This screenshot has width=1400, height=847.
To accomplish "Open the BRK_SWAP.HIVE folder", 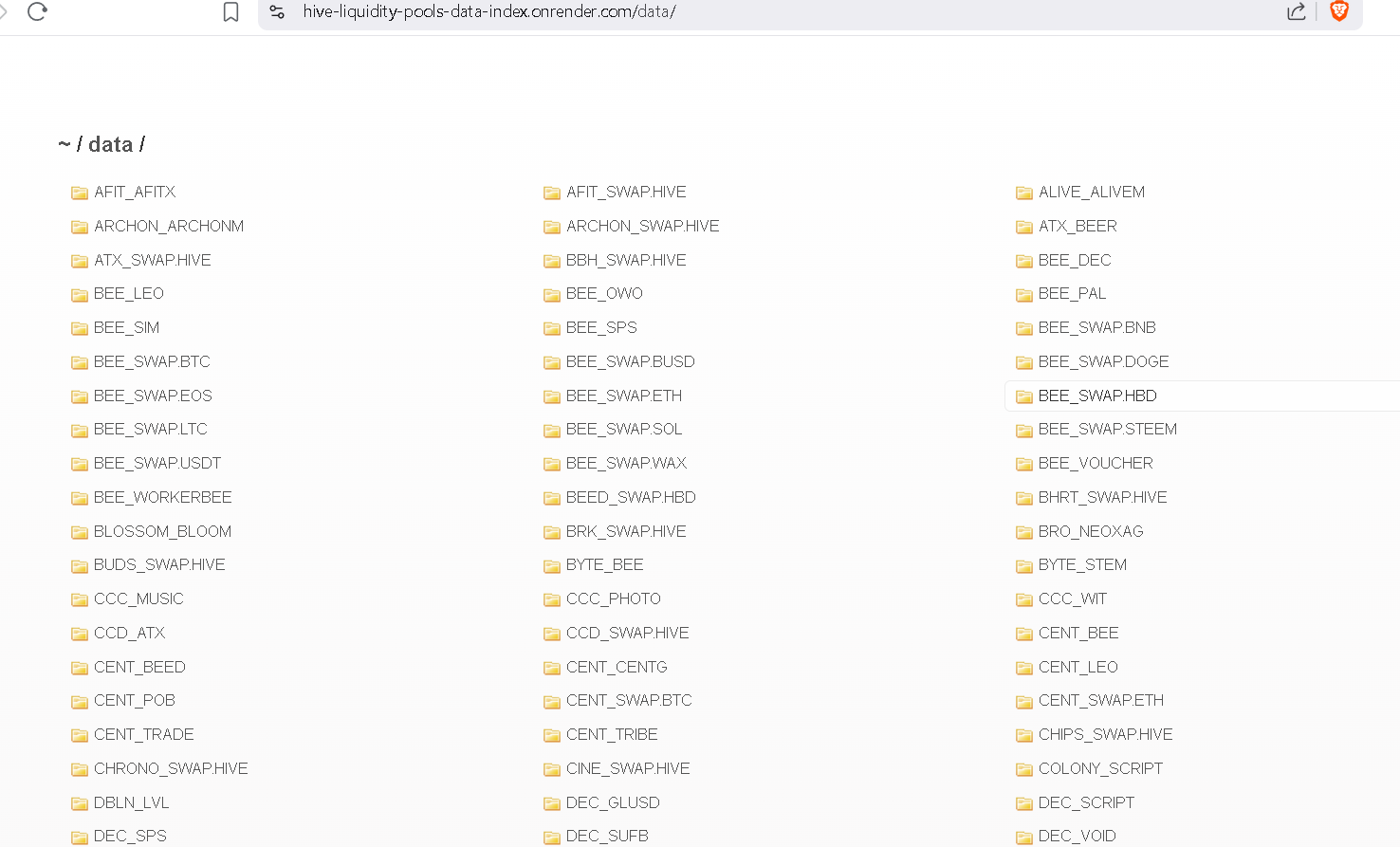I will point(626,531).
